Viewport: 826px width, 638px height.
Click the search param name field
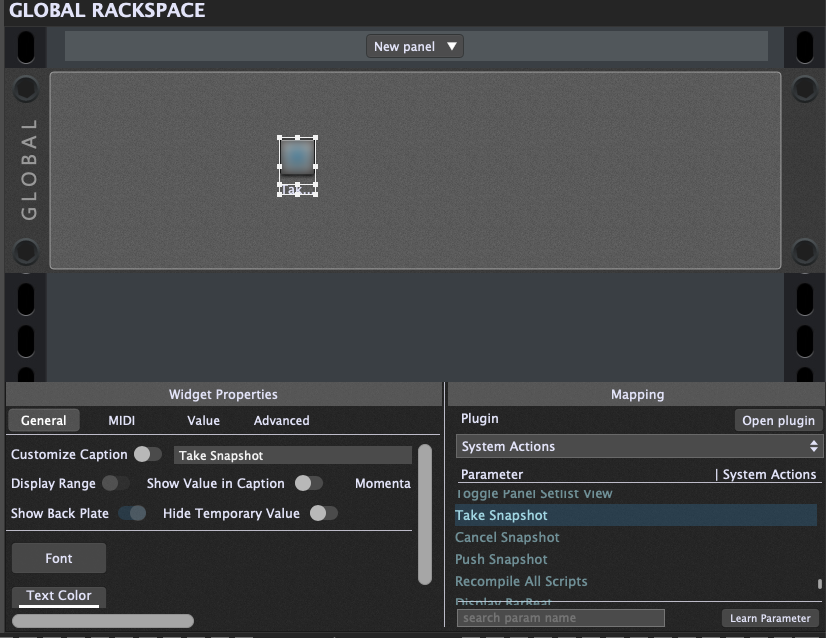(x=560, y=618)
